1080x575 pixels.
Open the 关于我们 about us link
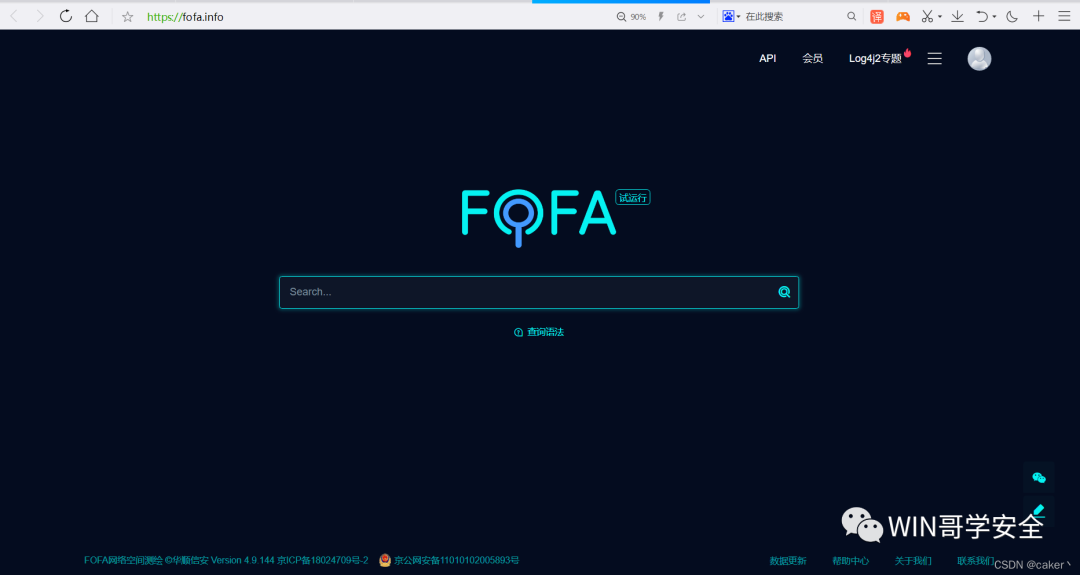click(913, 561)
